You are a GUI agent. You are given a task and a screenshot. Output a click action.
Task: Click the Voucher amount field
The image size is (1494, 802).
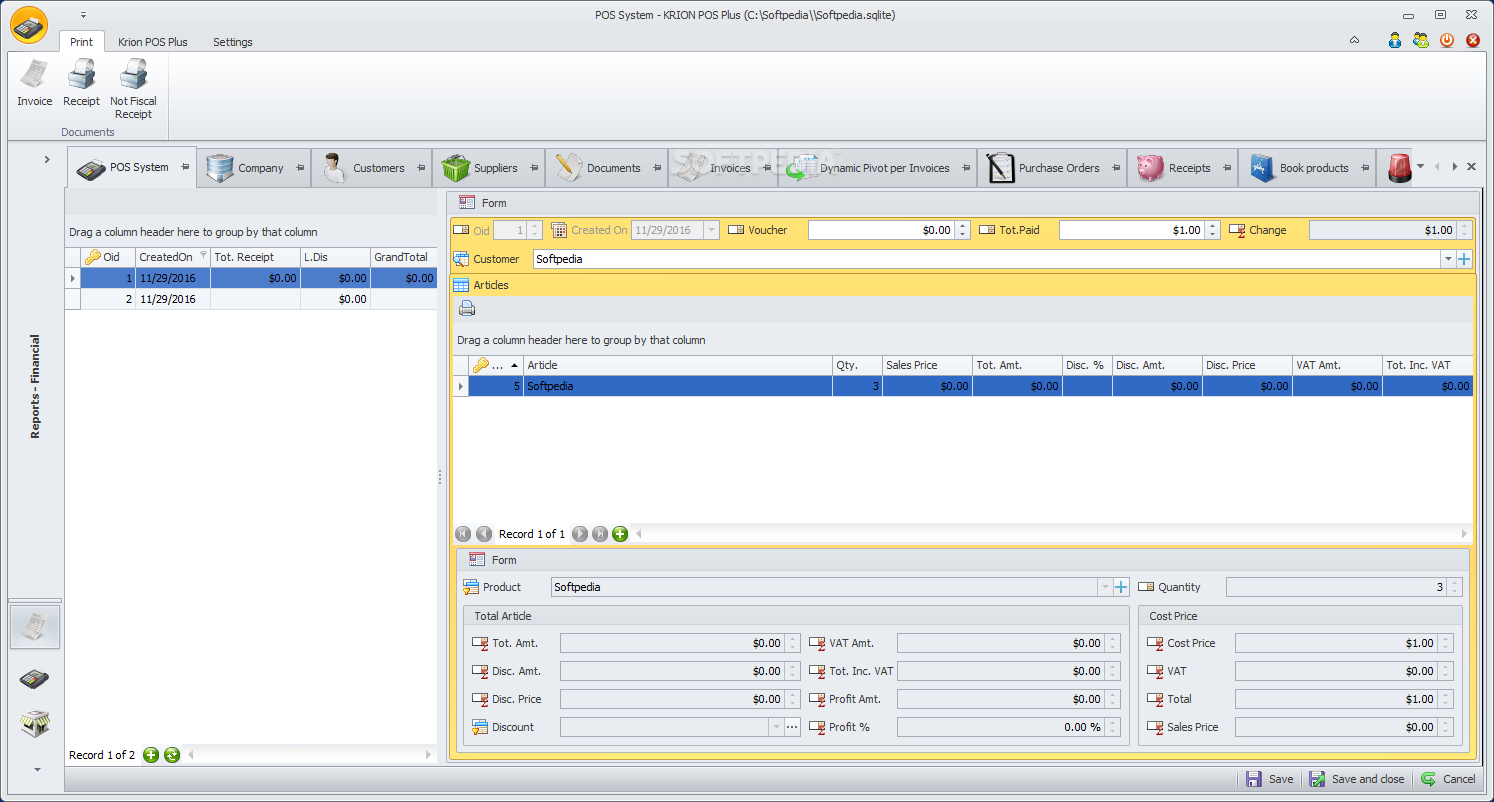[x=881, y=230]
